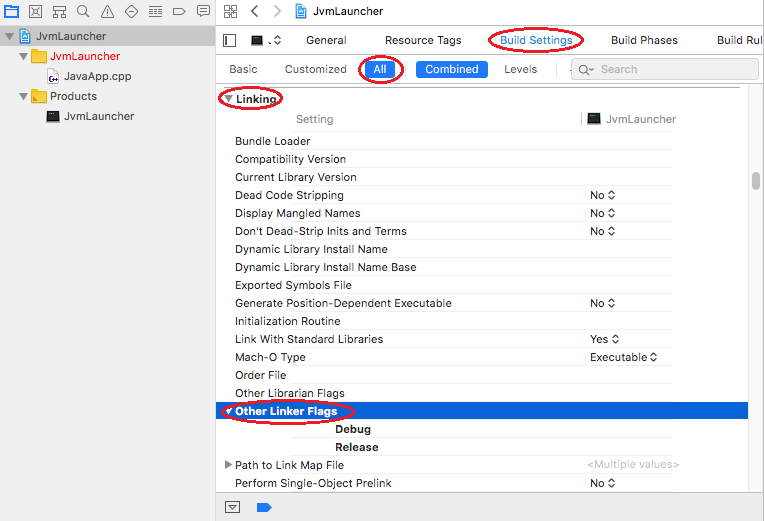
Task: Open the Symbol navigator hierarchy icon
Action: click(59, 11)
